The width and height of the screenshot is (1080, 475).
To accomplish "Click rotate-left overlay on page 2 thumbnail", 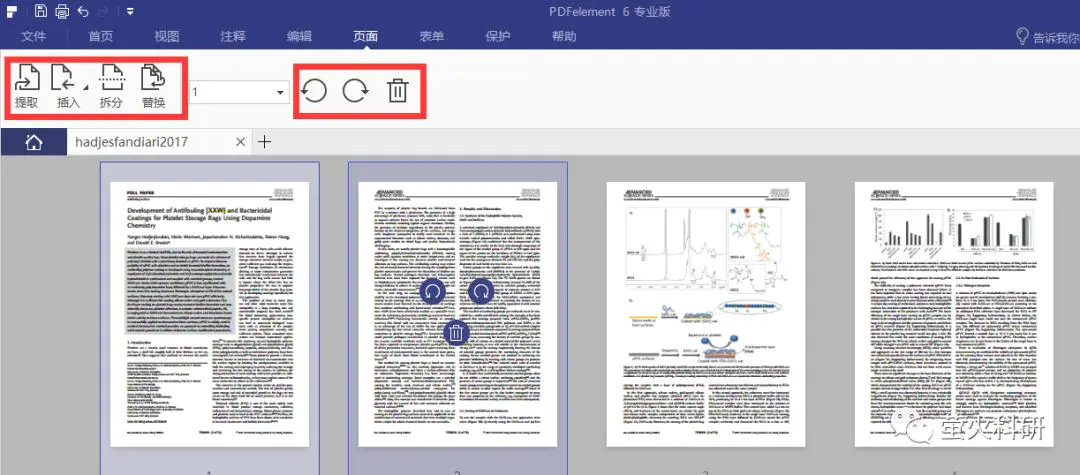I will [x=431, y=291].
